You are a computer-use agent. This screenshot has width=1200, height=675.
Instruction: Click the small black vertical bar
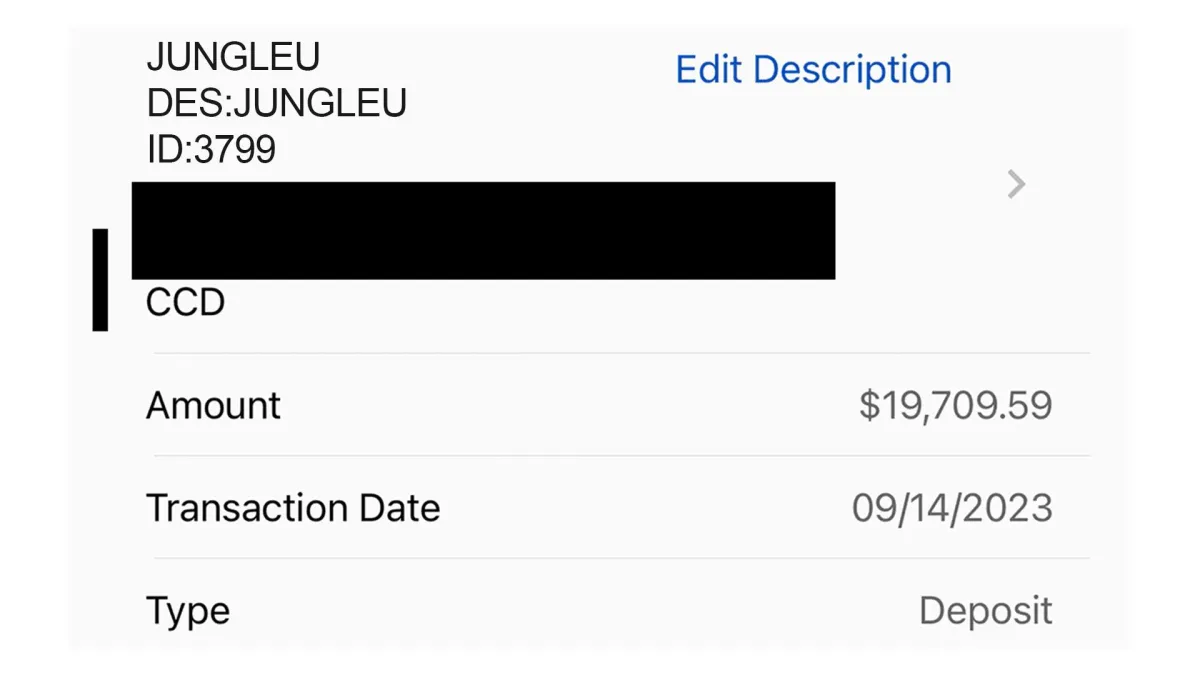(x=100, y=279)
